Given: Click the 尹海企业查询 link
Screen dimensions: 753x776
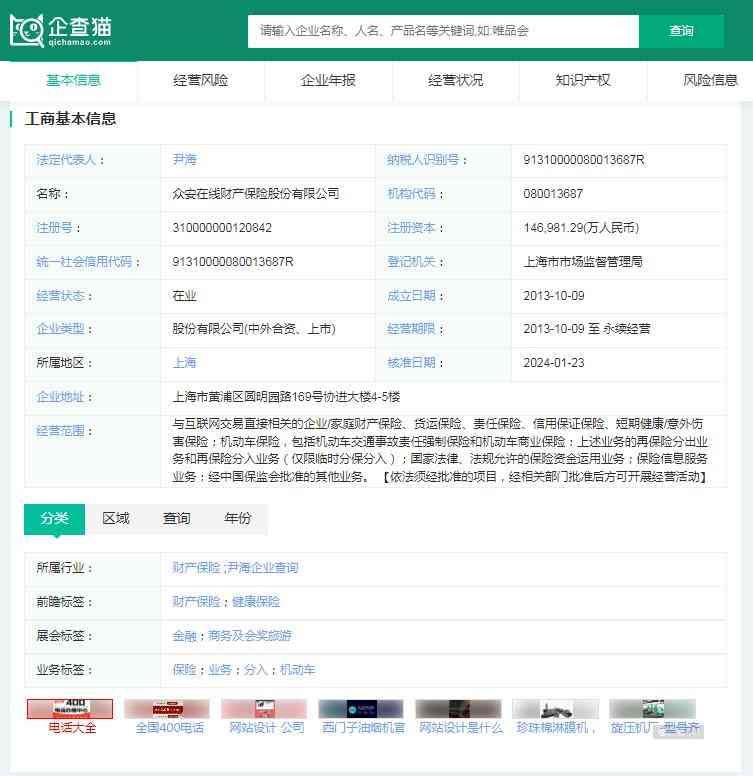Looking at the screenshot, I should point(262,568).
